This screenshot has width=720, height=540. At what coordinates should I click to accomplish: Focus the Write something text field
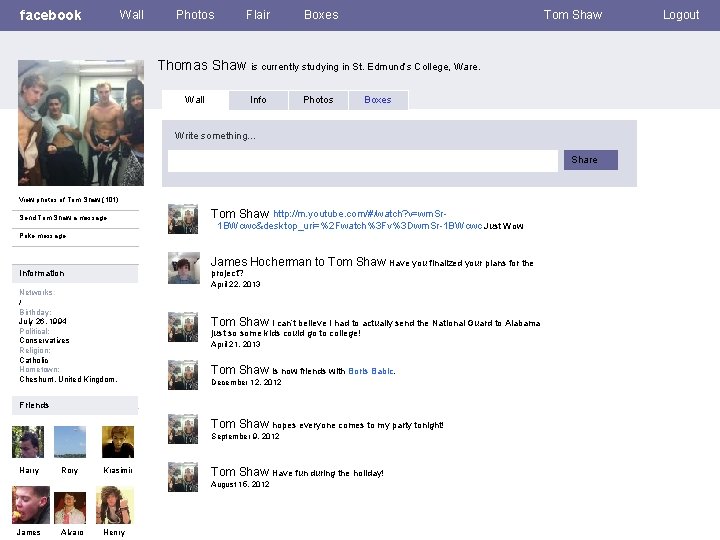click(x=363, y=161)
